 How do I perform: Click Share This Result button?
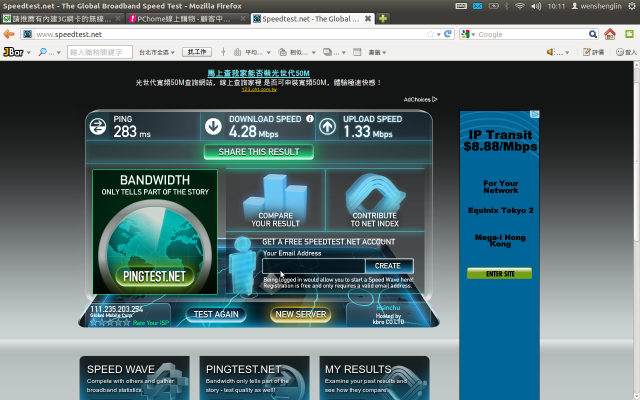click(259, 152)
